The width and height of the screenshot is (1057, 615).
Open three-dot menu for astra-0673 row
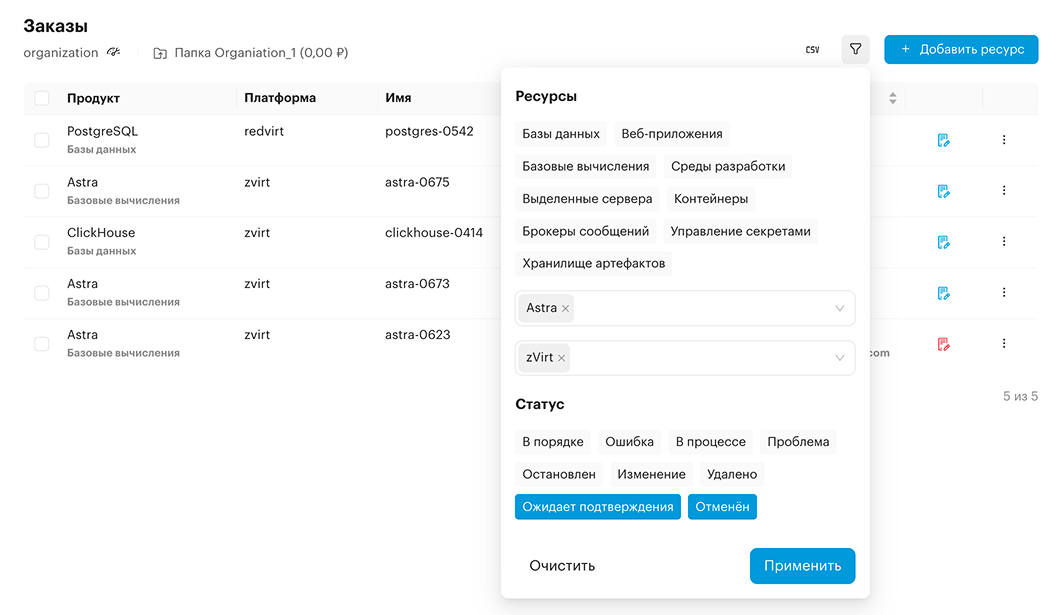click(1004, 293)
